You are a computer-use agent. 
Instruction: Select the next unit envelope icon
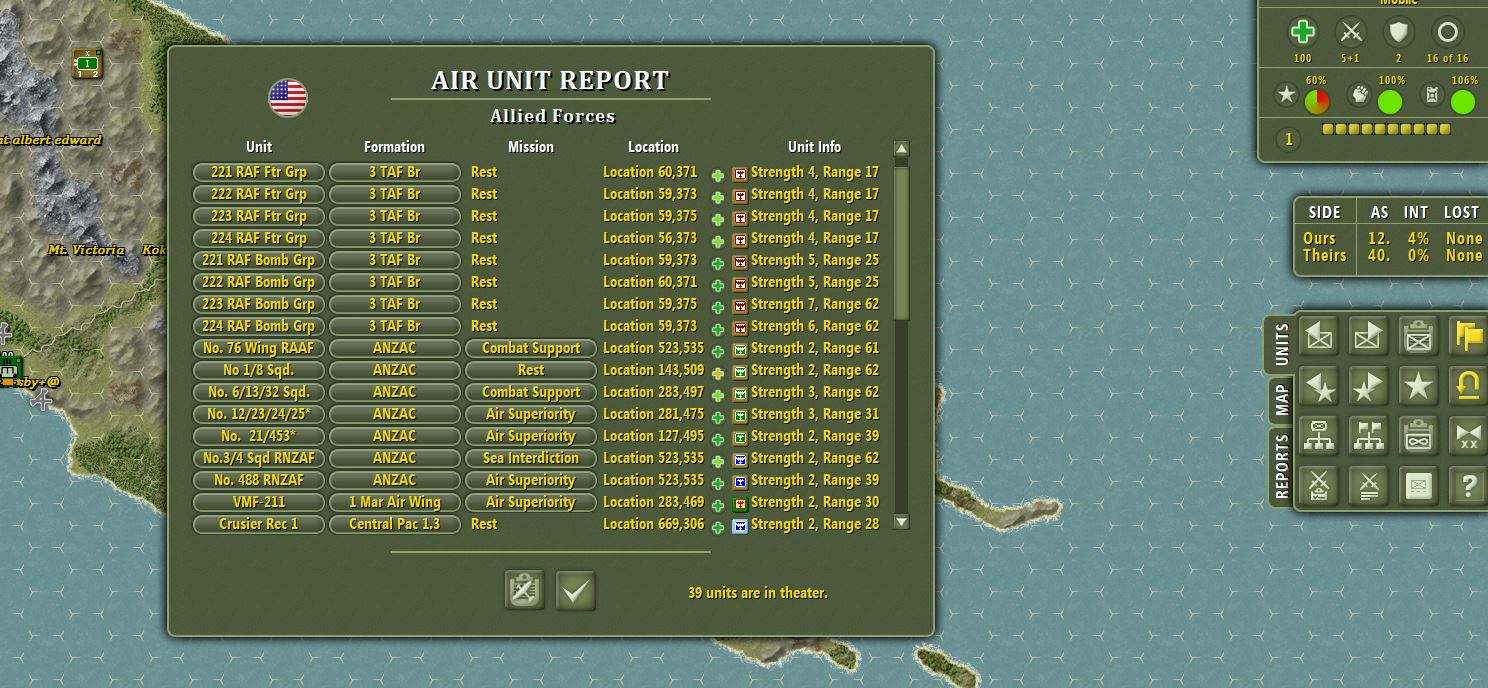pos(1368,337)
